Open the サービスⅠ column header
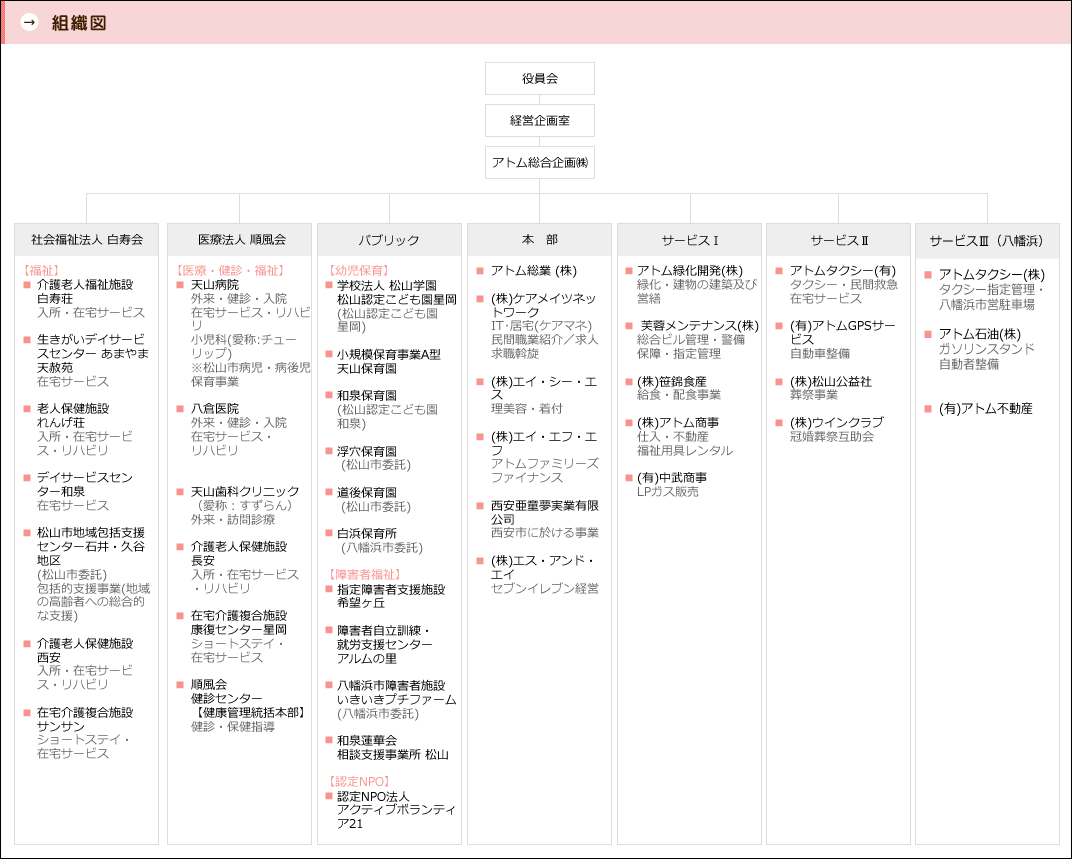 point(689,240)
